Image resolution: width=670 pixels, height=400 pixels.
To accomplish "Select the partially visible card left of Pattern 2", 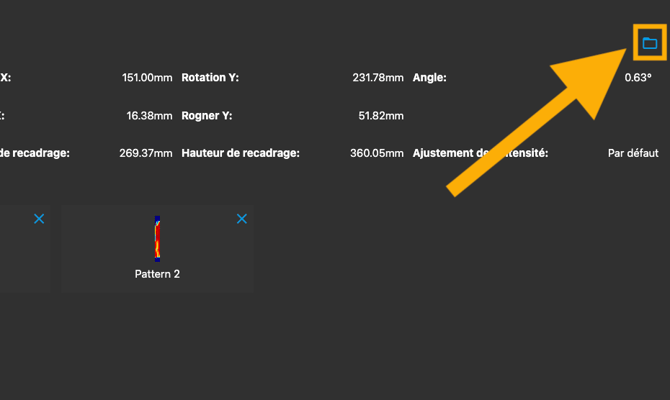I will pos(20,255).
